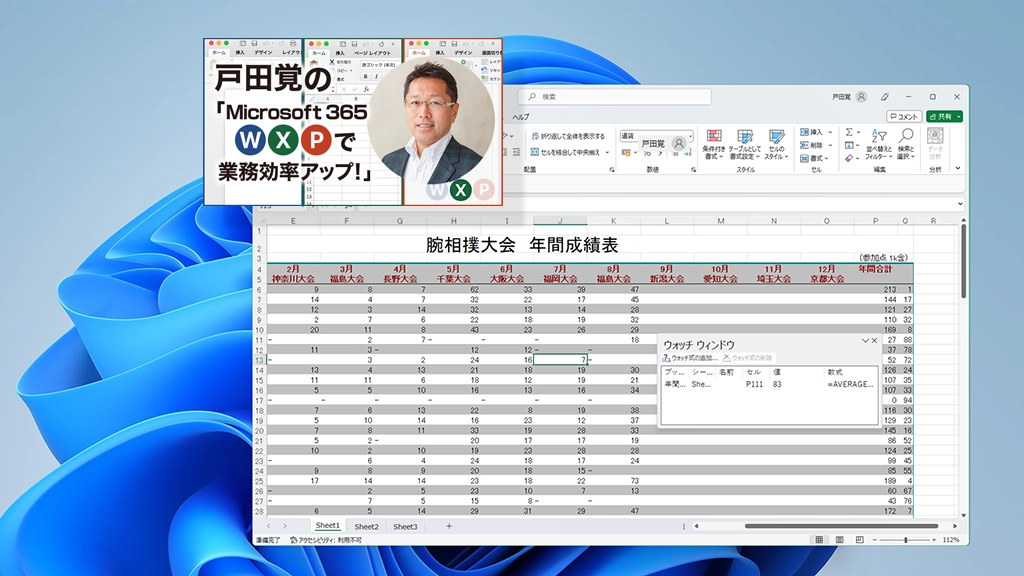Add a new sheet with the plus button
The image size is (1024, 576).
point(449,525)
